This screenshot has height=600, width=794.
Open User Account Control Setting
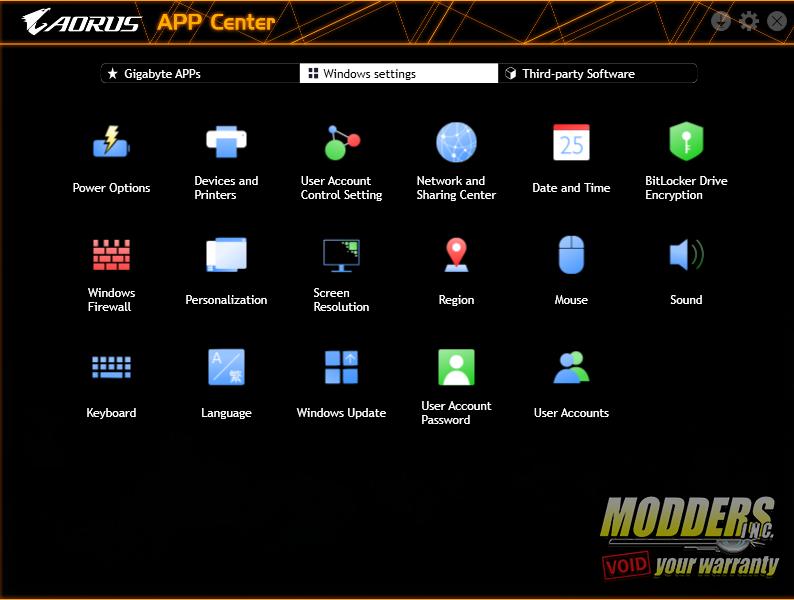point(341,143)
